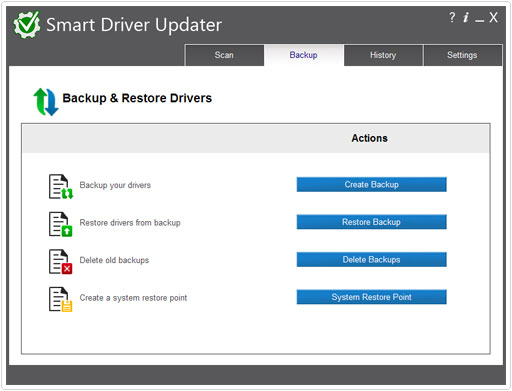
Task: Click the Create Backup button
Action: (x=372, y=184)
